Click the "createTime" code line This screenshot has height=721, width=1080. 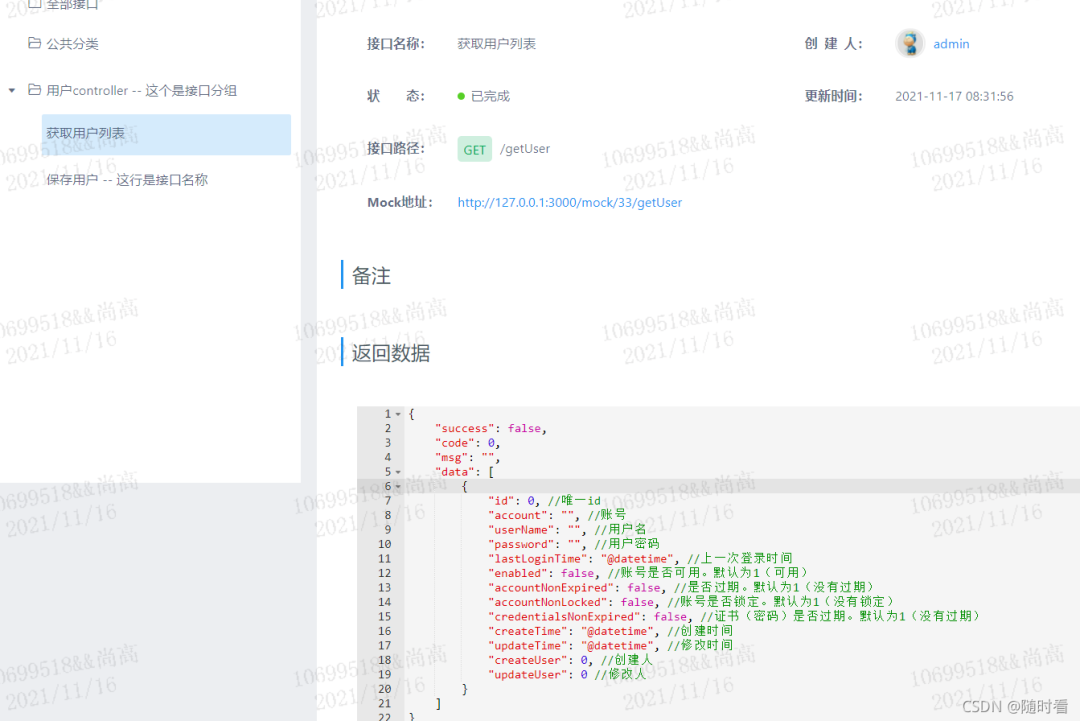coord(610,631)
